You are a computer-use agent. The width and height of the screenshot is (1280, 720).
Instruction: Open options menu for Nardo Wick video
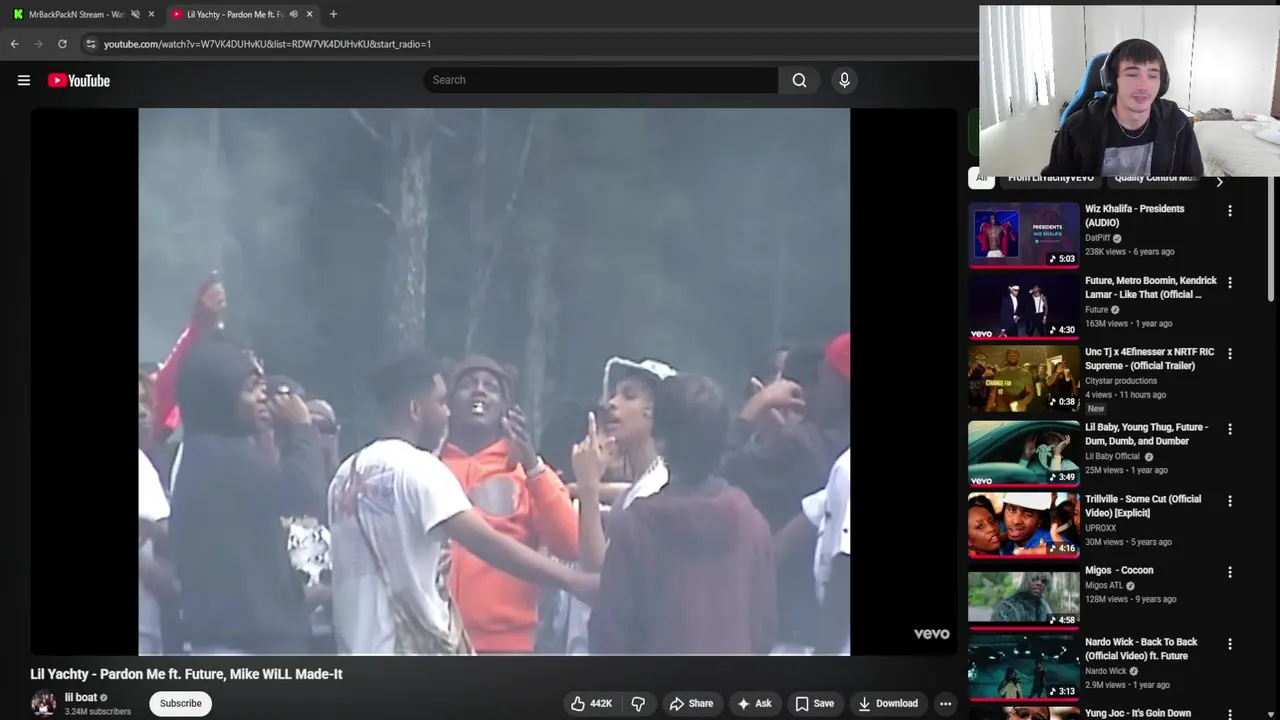(1230, 644)
